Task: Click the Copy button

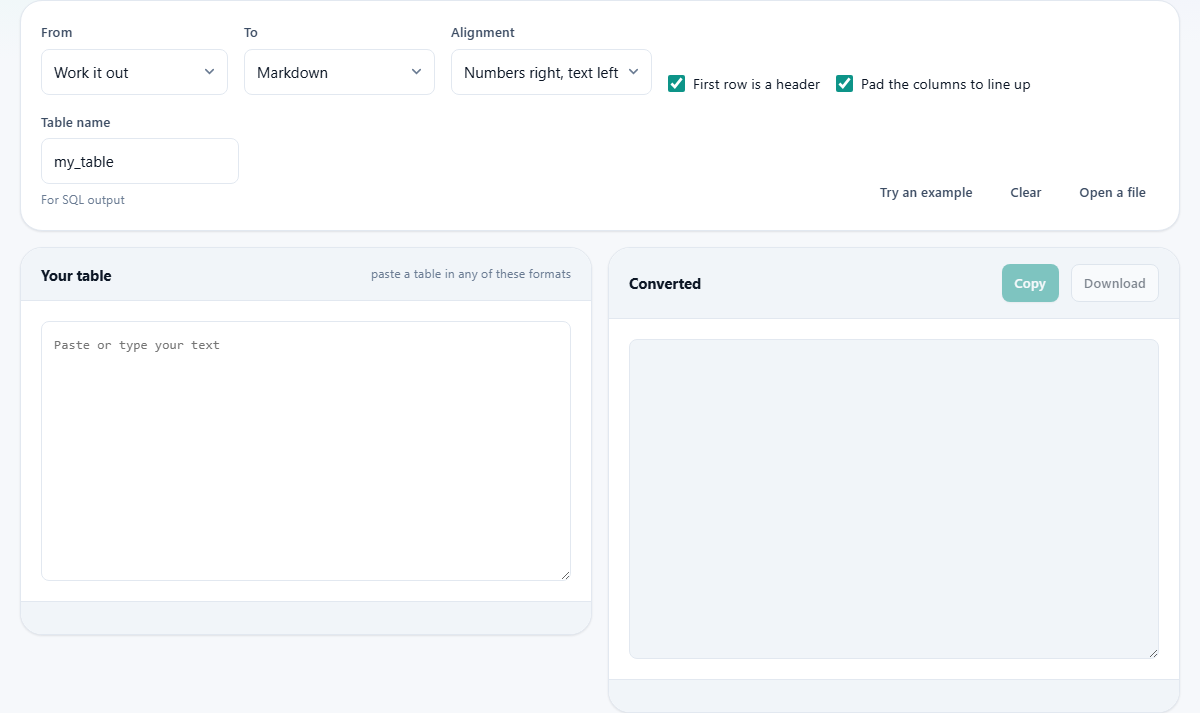Action: coord(1030,283)
